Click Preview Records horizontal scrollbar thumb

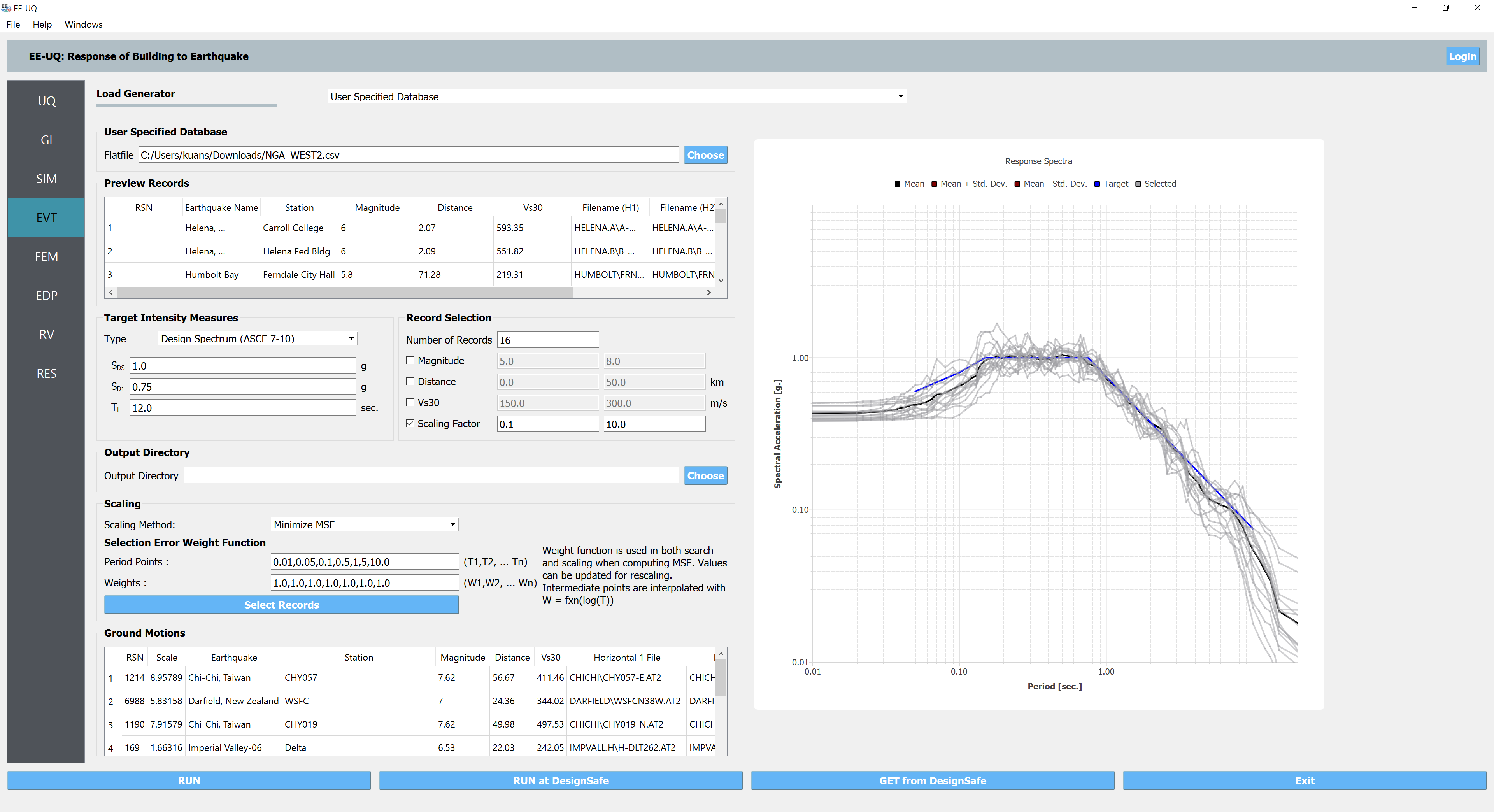(x=344, y=292)
